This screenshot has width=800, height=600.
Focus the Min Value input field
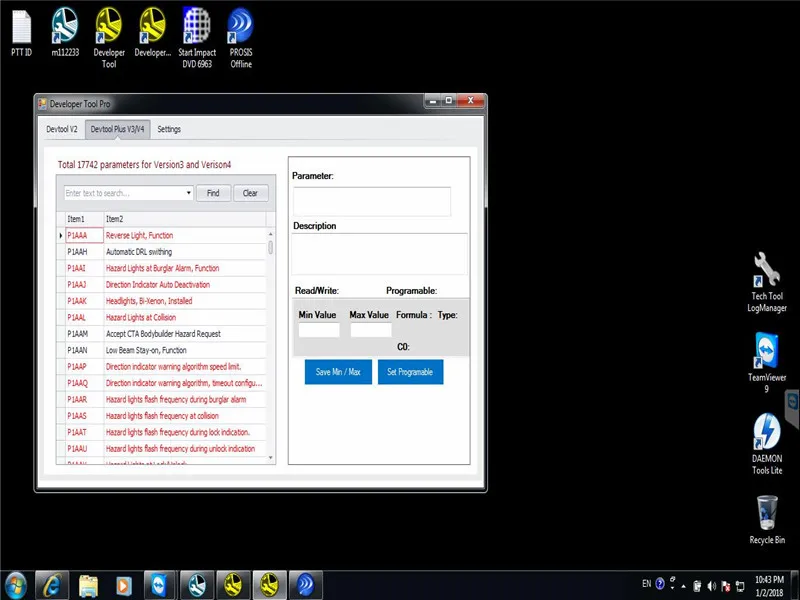tap(319, 330)
